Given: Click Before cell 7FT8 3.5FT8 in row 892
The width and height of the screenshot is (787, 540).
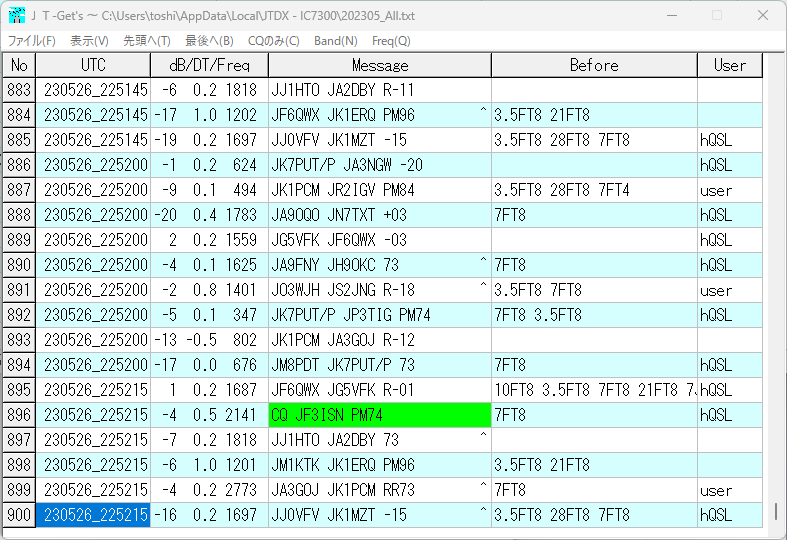Looking at the screenshot, I should click(x=594, y=315).
